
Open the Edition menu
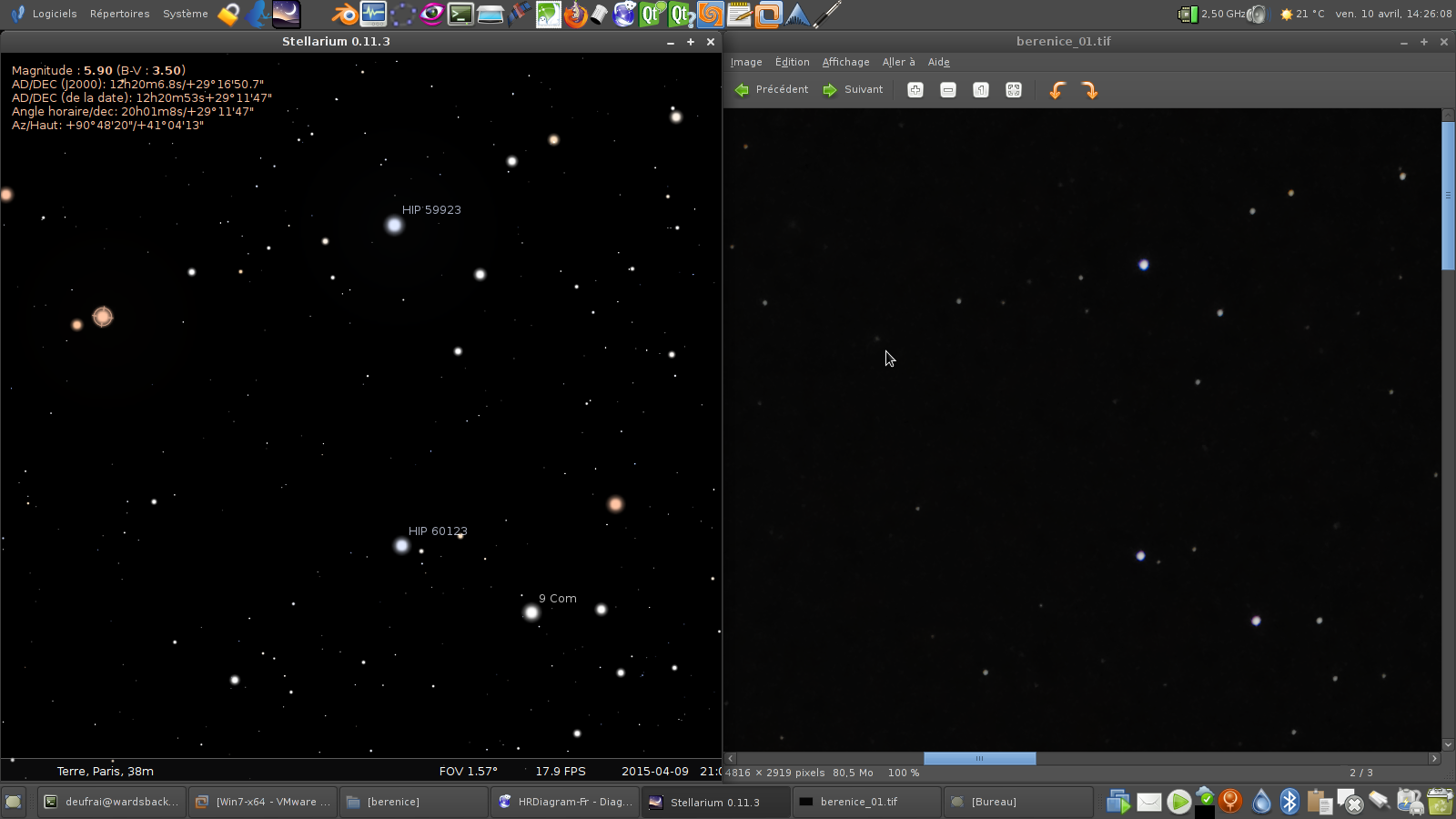pyautogui.click(x=793, y=62)
